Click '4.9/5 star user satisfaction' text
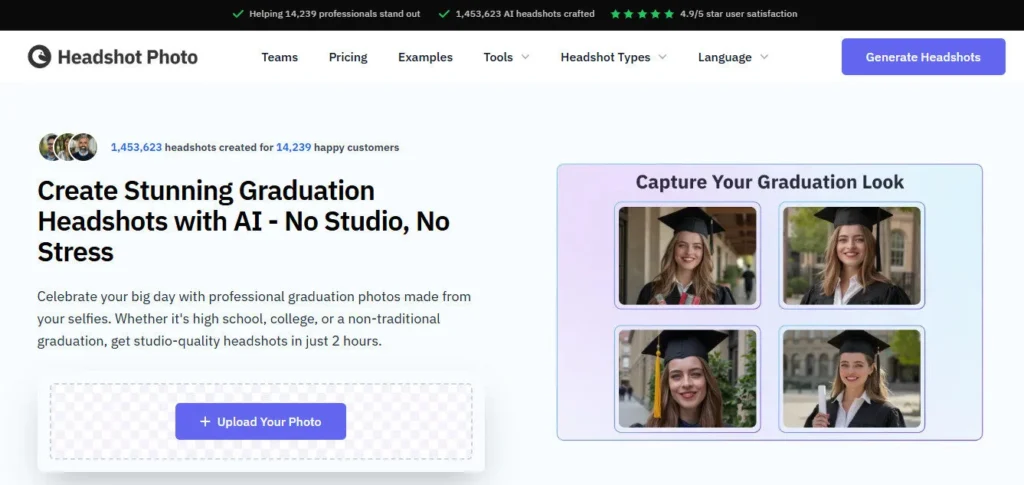This screenshot has width=1024, height=485. tap(738, 14)
